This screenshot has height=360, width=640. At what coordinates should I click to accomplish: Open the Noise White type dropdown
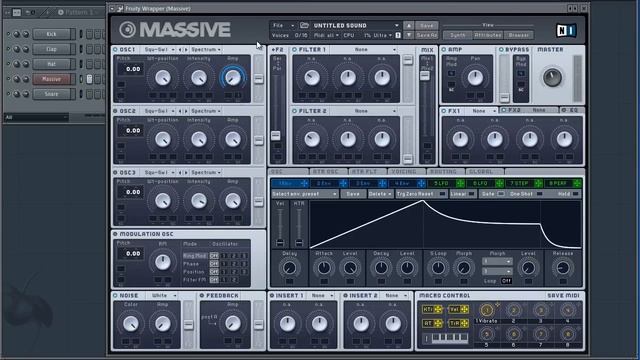click(x=162, y=295)
